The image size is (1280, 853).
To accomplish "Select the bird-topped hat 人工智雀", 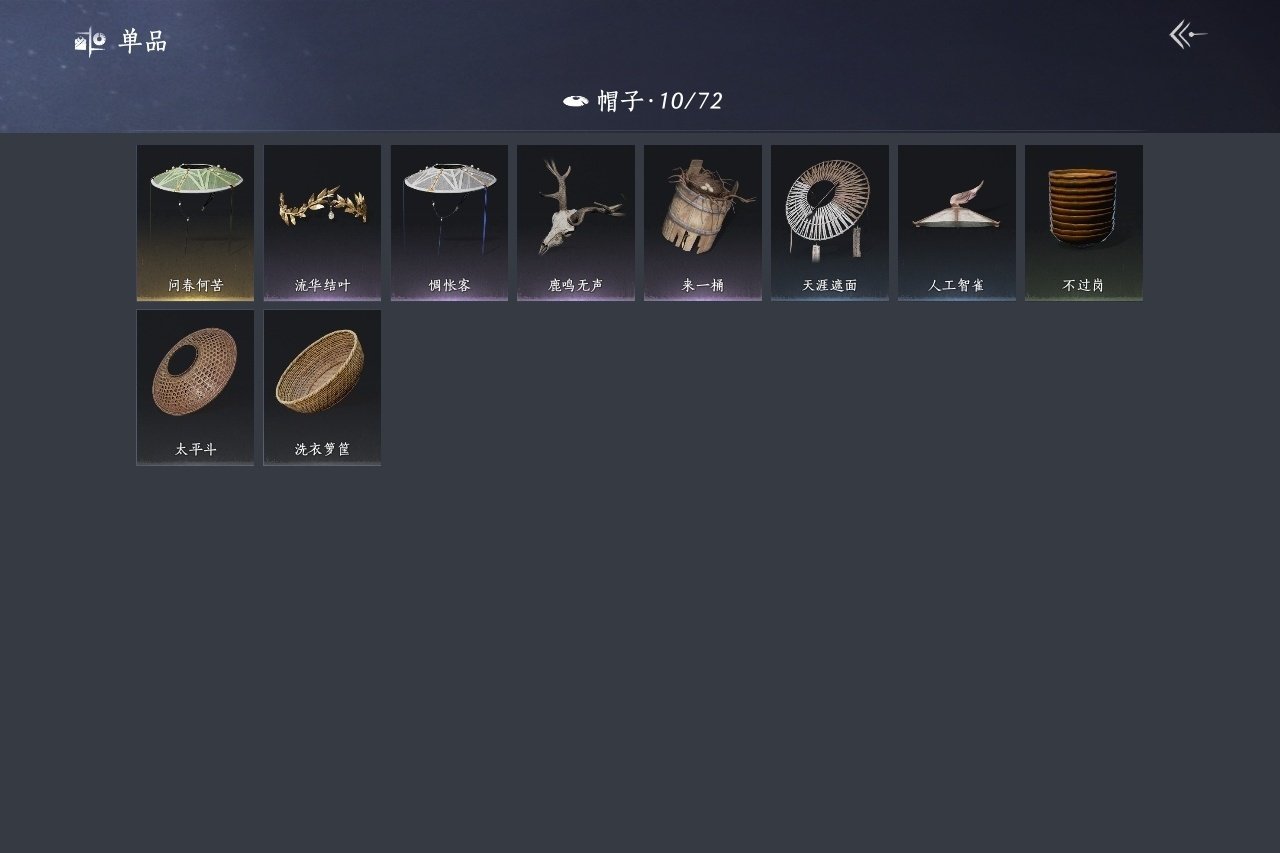I will 957,222.
